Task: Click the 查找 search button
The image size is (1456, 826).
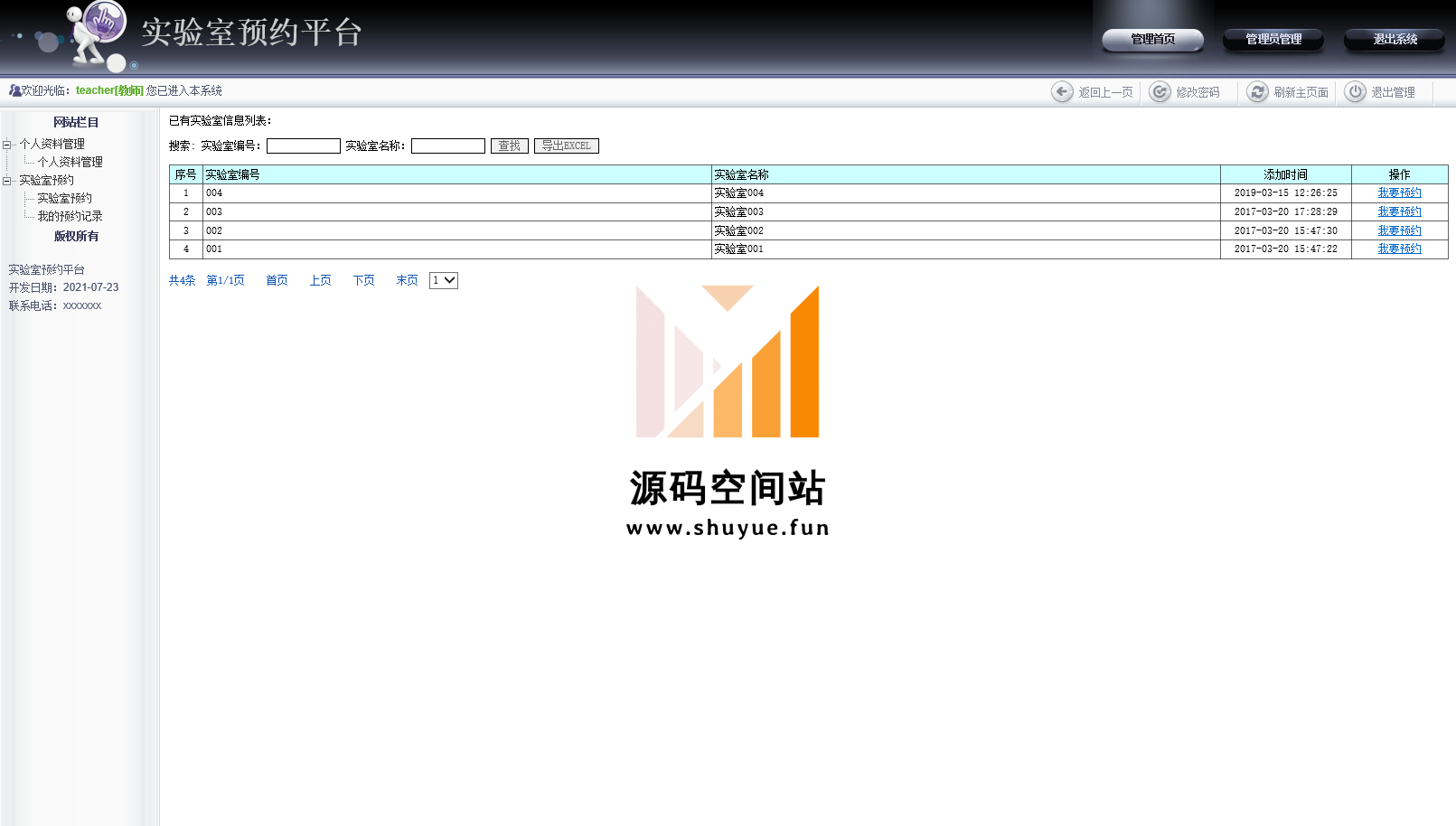Action: coord(510,145)
